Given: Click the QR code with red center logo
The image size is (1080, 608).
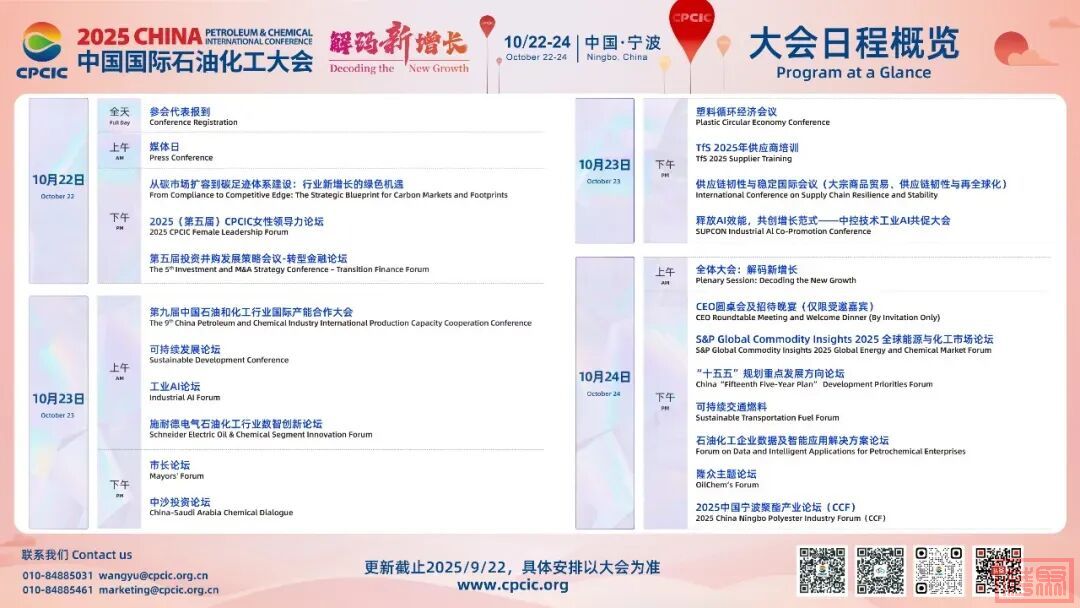Looking at the screenshot, I should [x=998, y=570].
